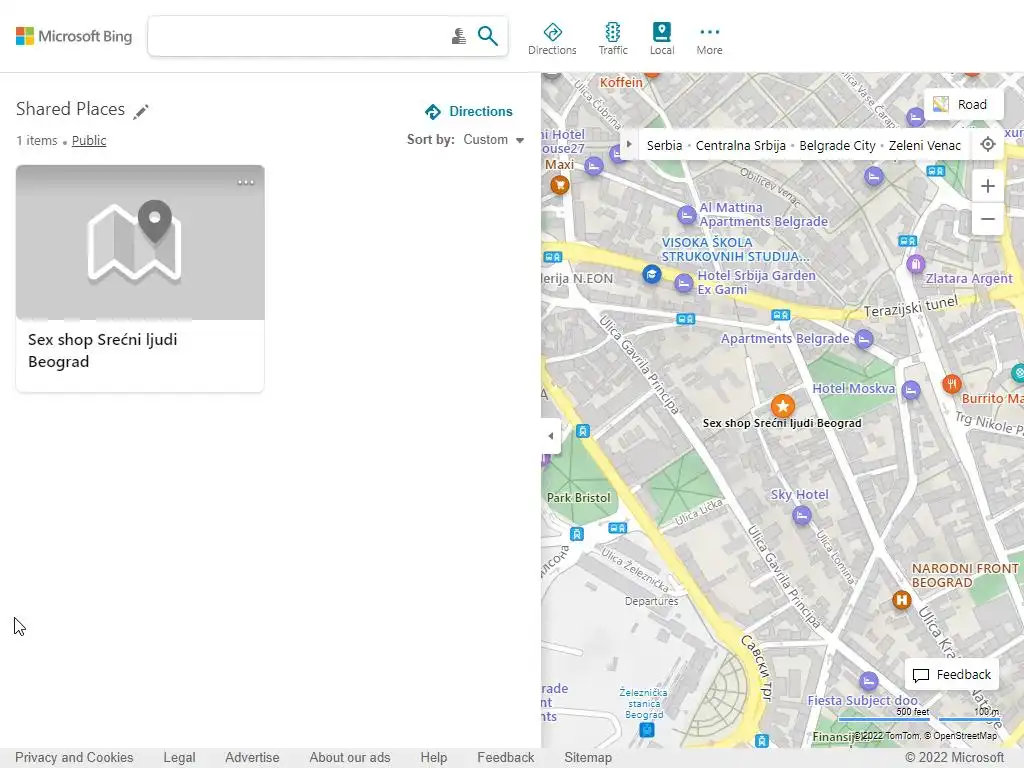Click Narodni Front Beograd hospital pin
1024x768 pixels.
pyautogui.click(x=901, y=600)
